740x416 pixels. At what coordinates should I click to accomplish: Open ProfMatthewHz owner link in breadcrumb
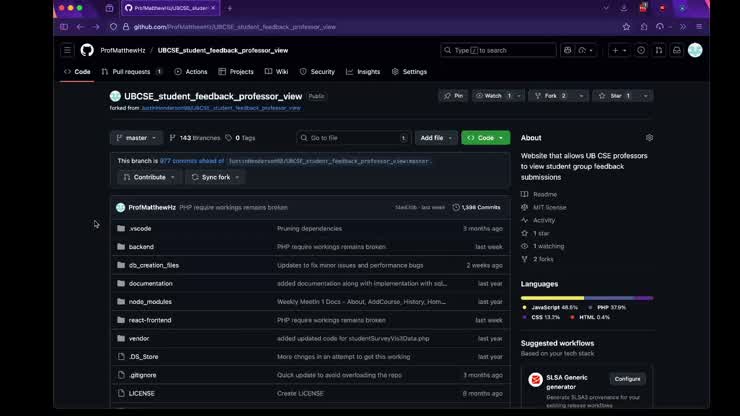click(123, 50)
